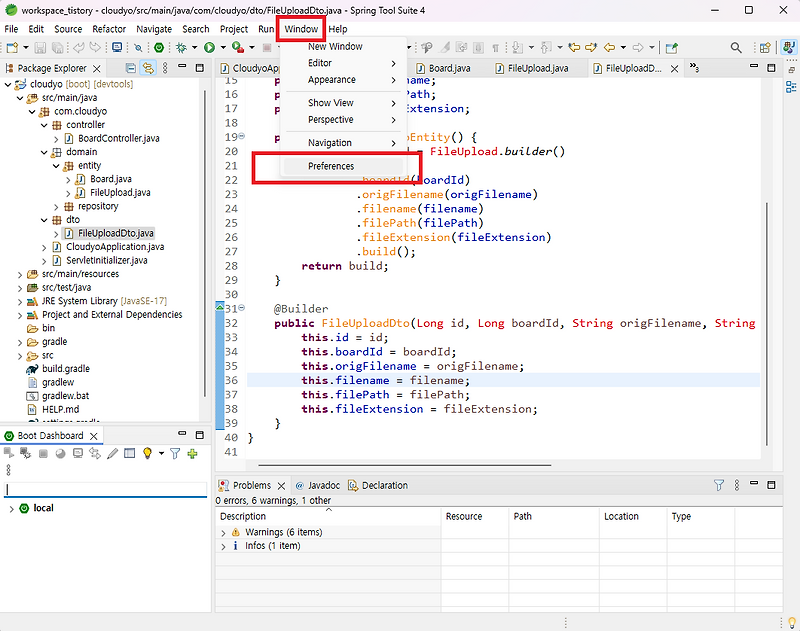800x631 pixels.
Task: Click Link with Editor icon in Package Explorer
Action: click(148, 68)
